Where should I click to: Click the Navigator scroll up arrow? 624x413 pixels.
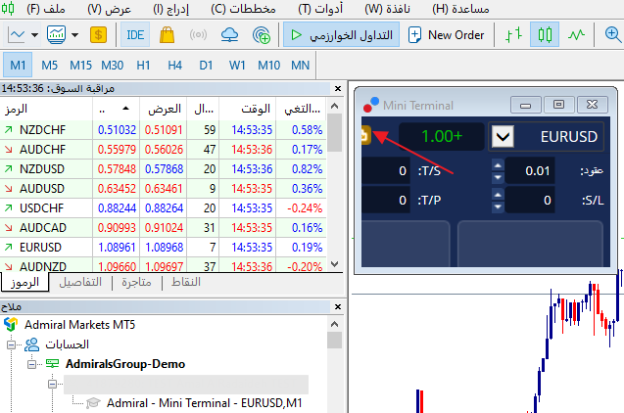click(x=335, y=324)
